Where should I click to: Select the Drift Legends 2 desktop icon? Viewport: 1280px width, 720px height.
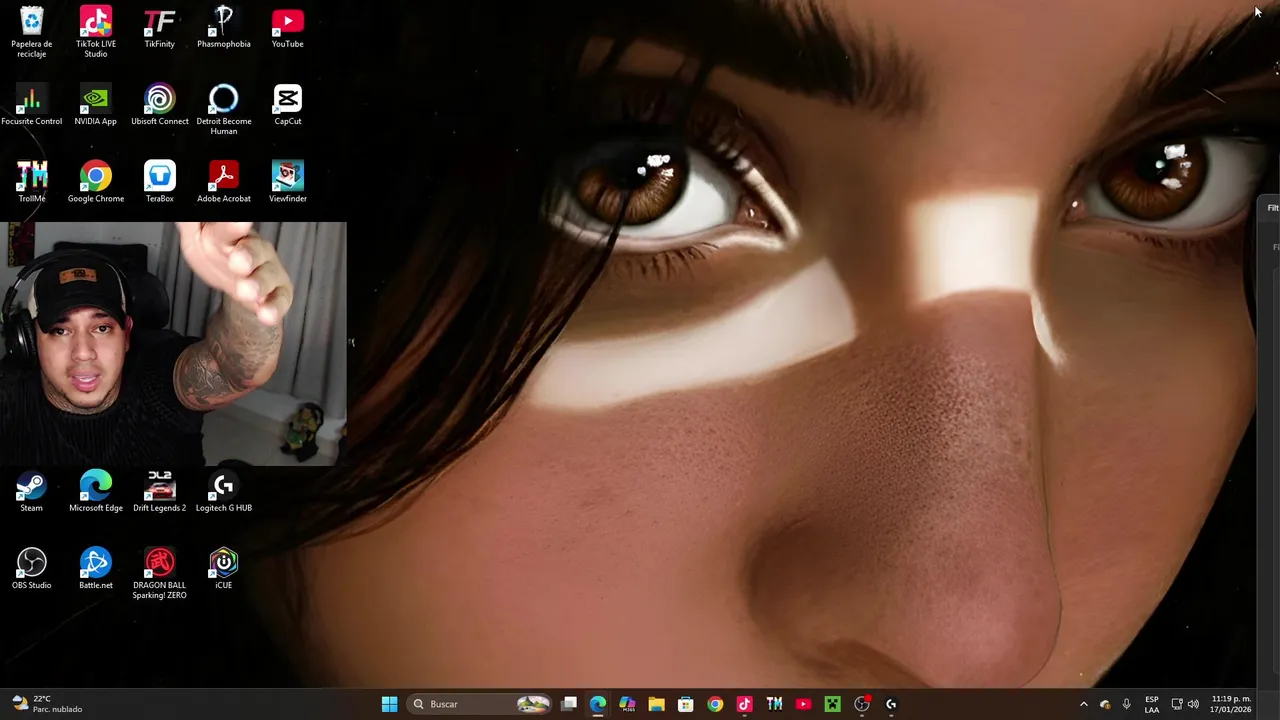pyautogui.click(x=160, y=491)
